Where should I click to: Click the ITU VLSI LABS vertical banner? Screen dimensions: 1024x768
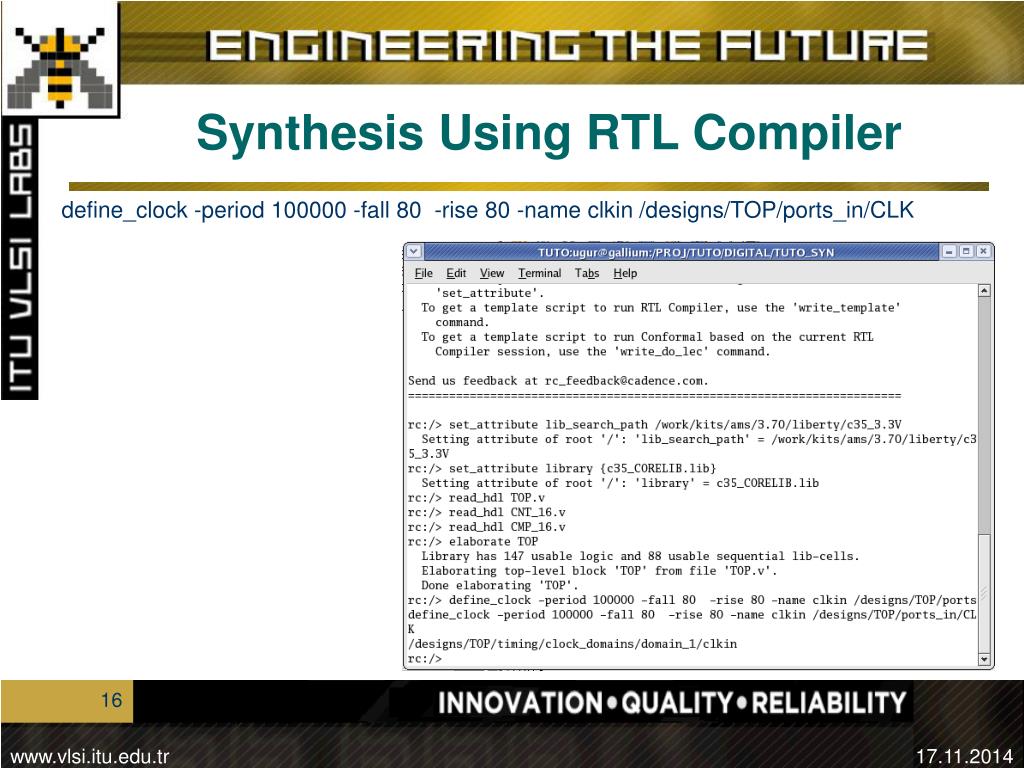(x=20, y=259)
